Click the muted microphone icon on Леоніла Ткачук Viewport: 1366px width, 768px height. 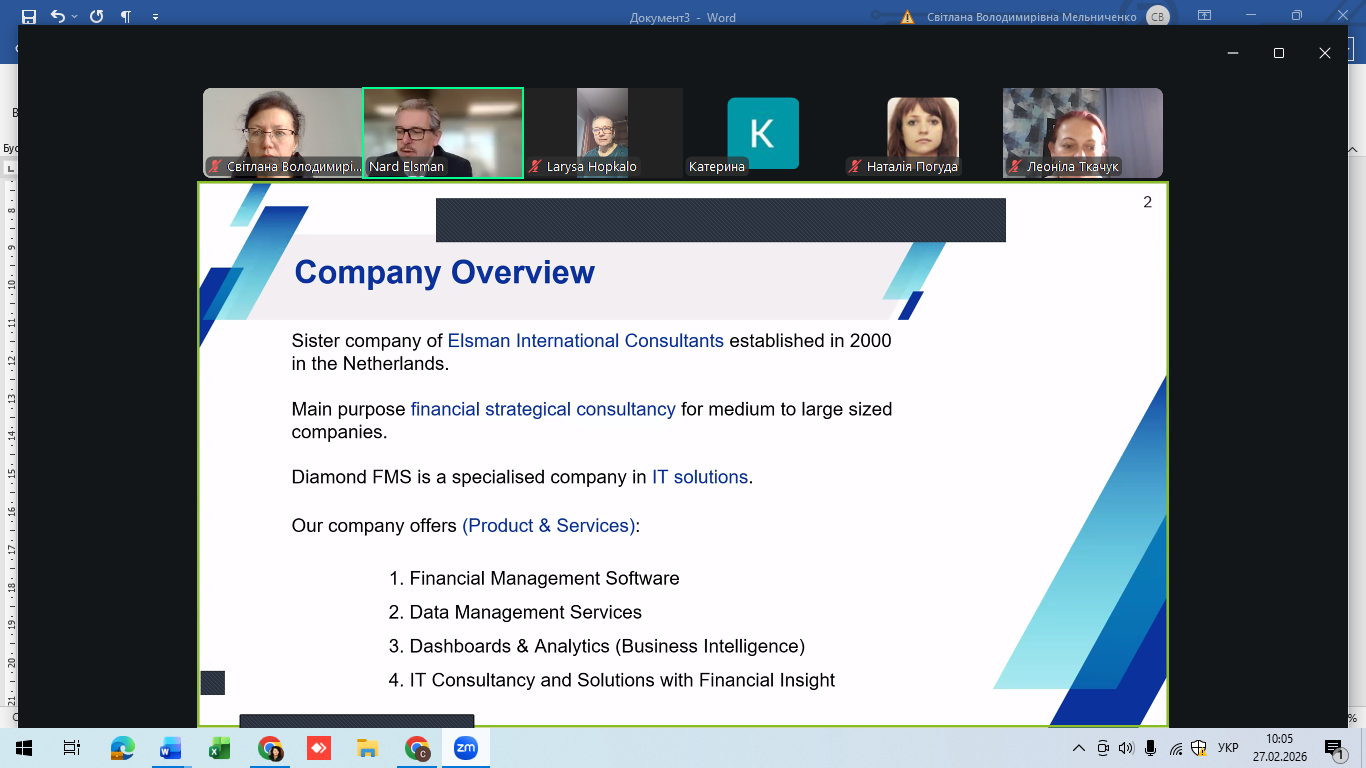coord(1016,167)
